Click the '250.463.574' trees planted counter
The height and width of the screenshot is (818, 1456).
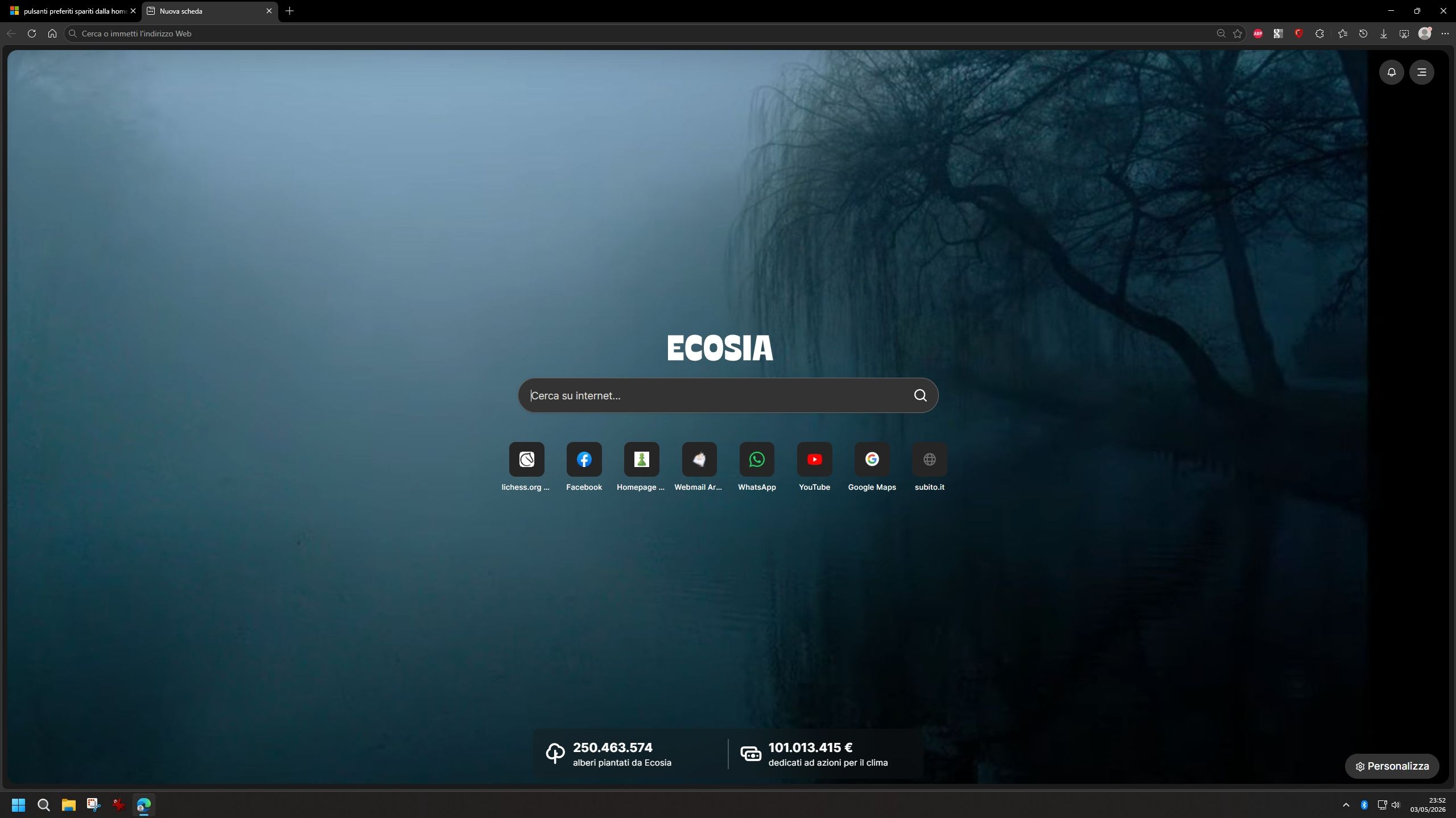613,747
